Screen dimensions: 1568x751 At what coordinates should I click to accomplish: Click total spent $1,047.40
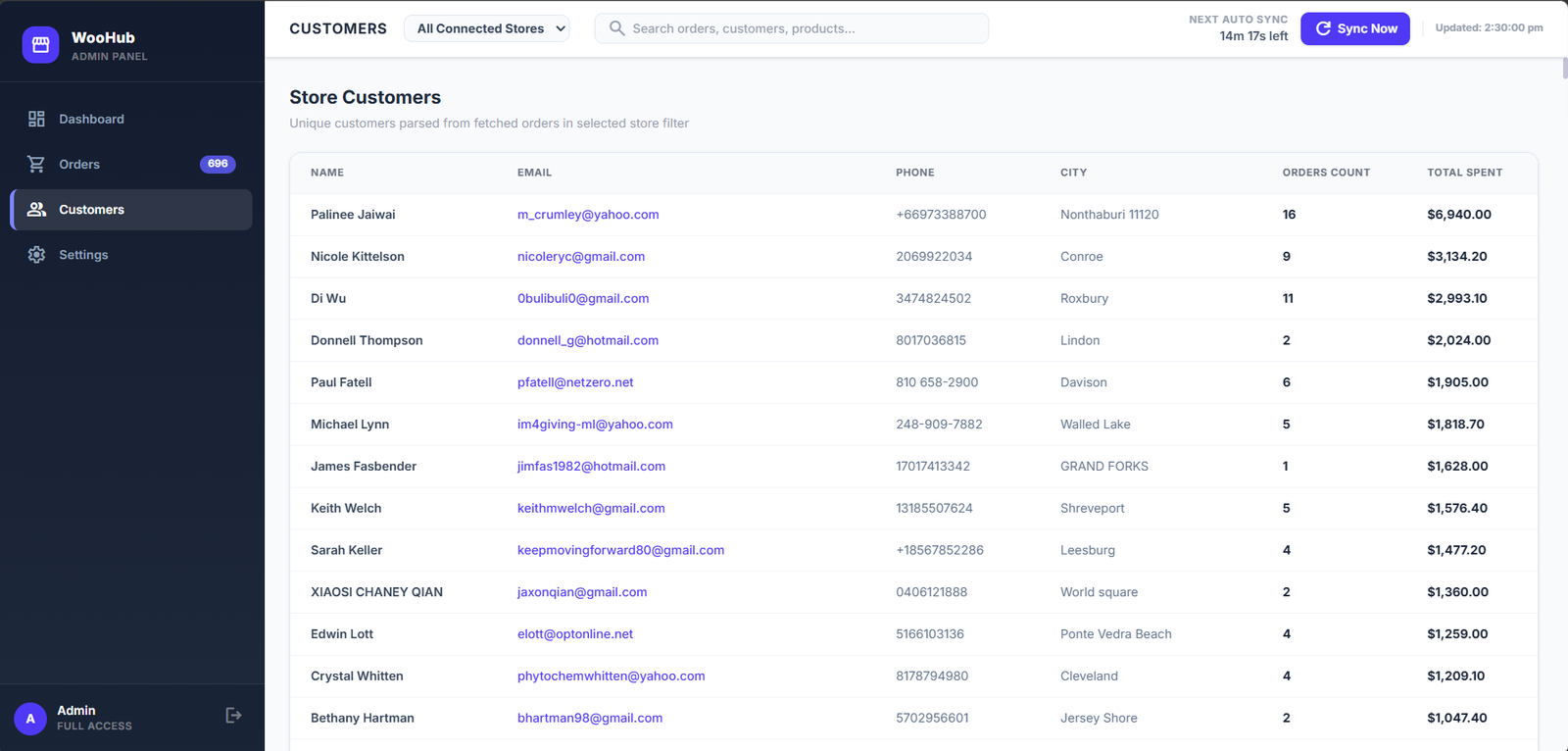1457,718
